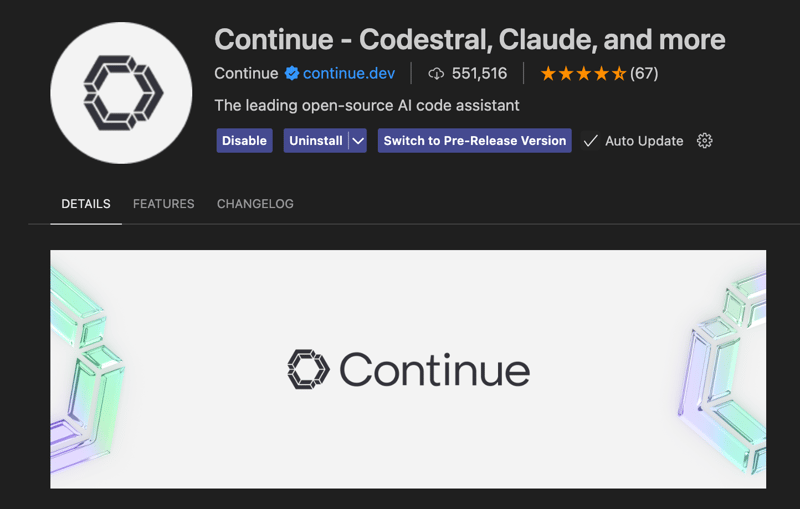Open the Changelog tab
The height and width of the screenshot is (509, 800).
pyautogui.click(x=255, y=204)
